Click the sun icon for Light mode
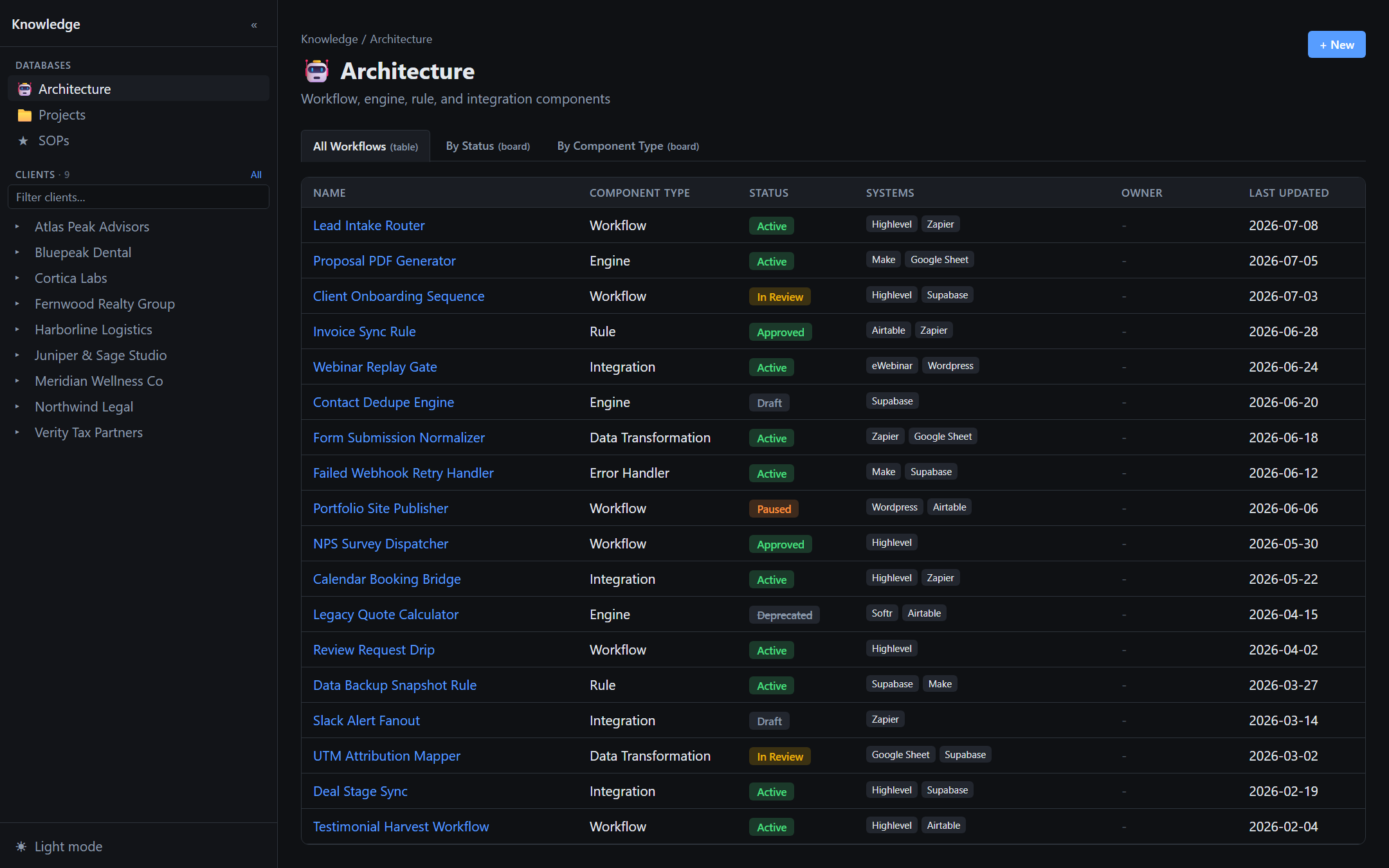Viewport: 1389px width, 868px height. point(21,847)
